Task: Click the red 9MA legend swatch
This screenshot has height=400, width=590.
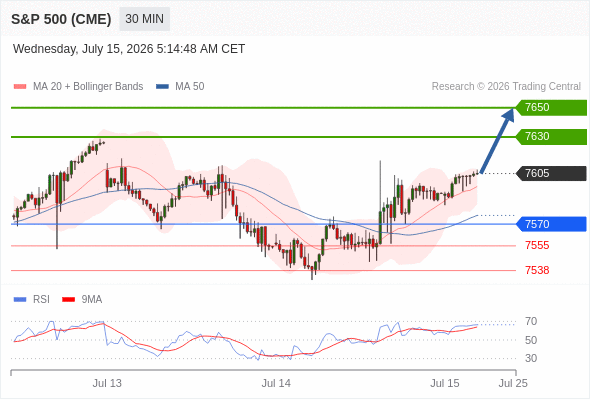Action: click(68, 300)
